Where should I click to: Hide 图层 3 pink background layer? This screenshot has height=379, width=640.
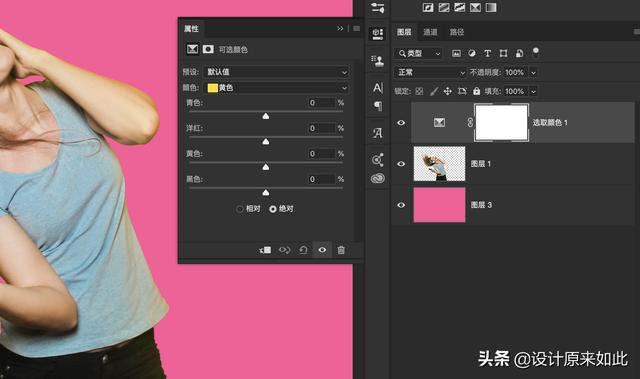401,205
